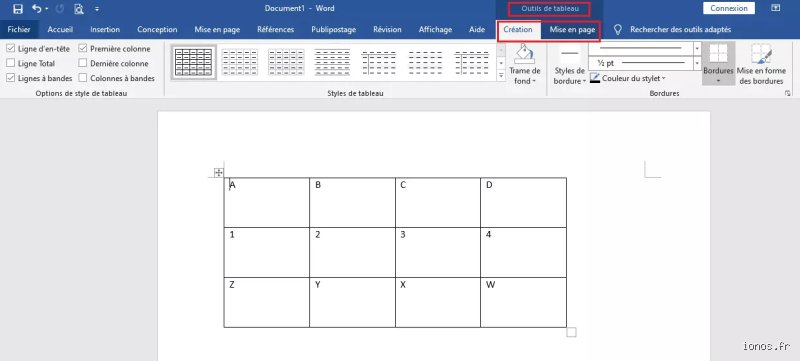Screen dimensions: 800x361
Task: Open table tools Mise en page tab beside Création
Action: click(572, 30)
